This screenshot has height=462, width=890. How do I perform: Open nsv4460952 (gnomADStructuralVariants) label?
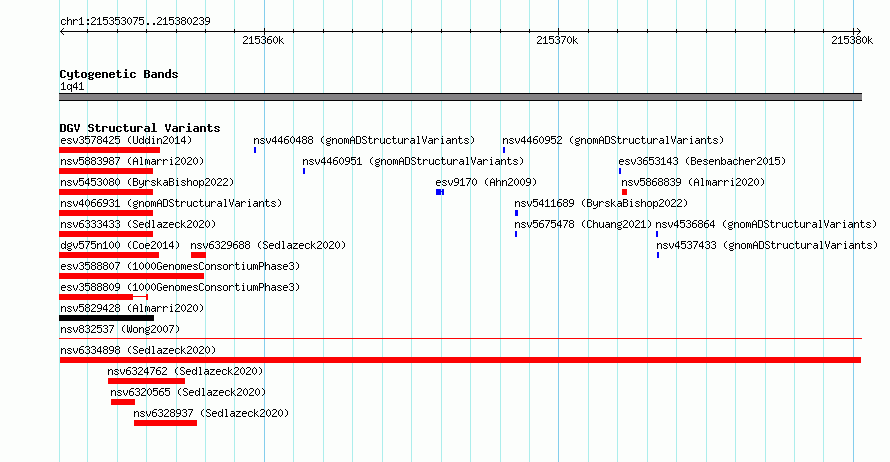pyautogui.click(x=613, y=140)
